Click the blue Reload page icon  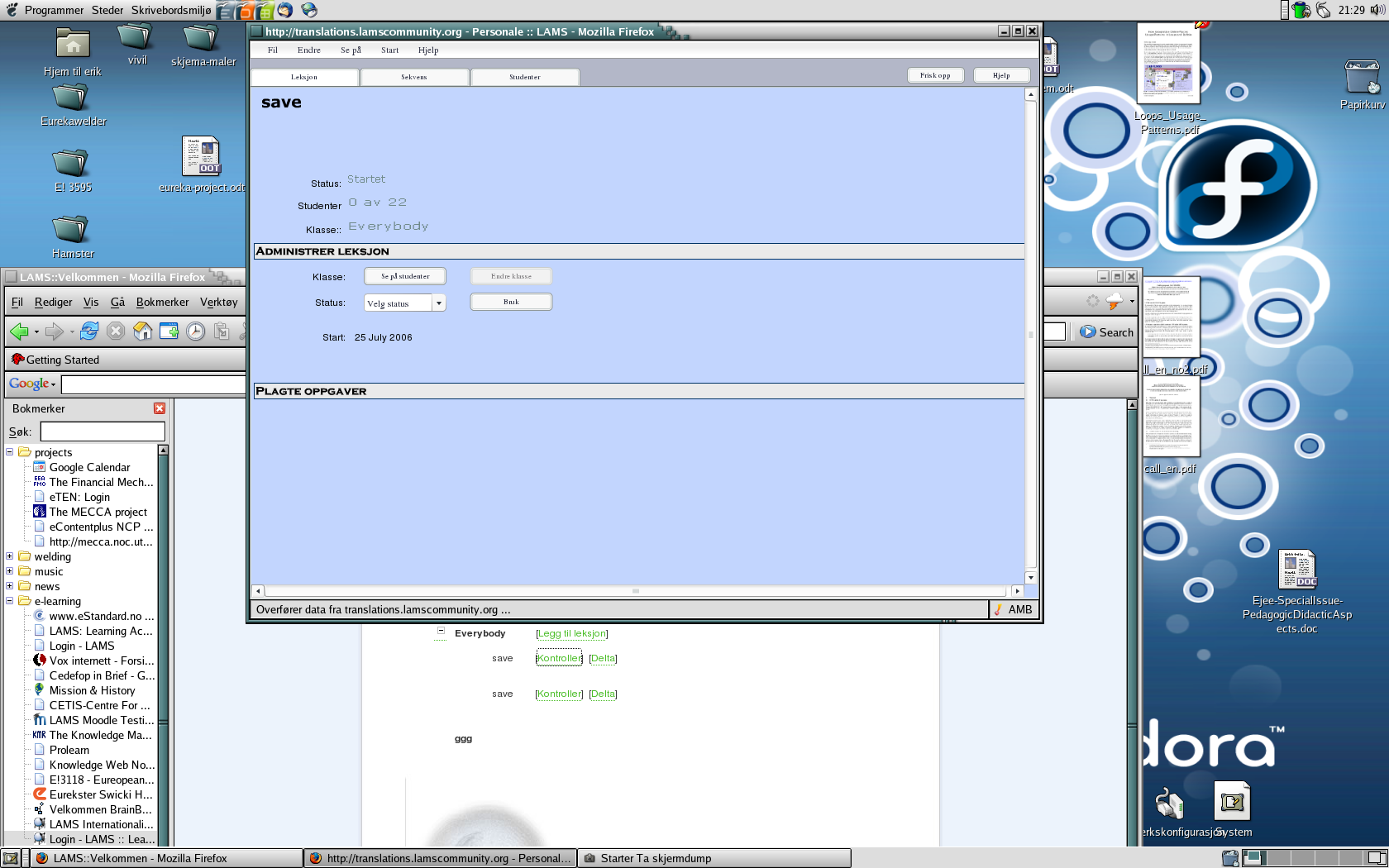click(89, 331)
